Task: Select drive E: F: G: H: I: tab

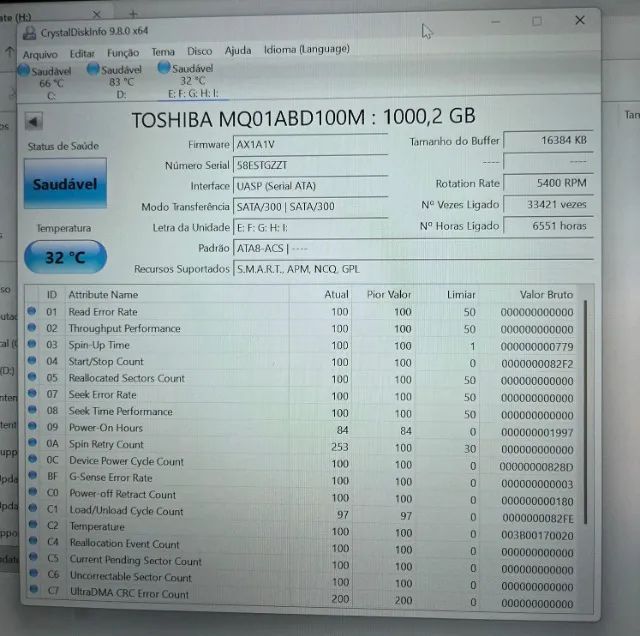Action: coord(192,80)
